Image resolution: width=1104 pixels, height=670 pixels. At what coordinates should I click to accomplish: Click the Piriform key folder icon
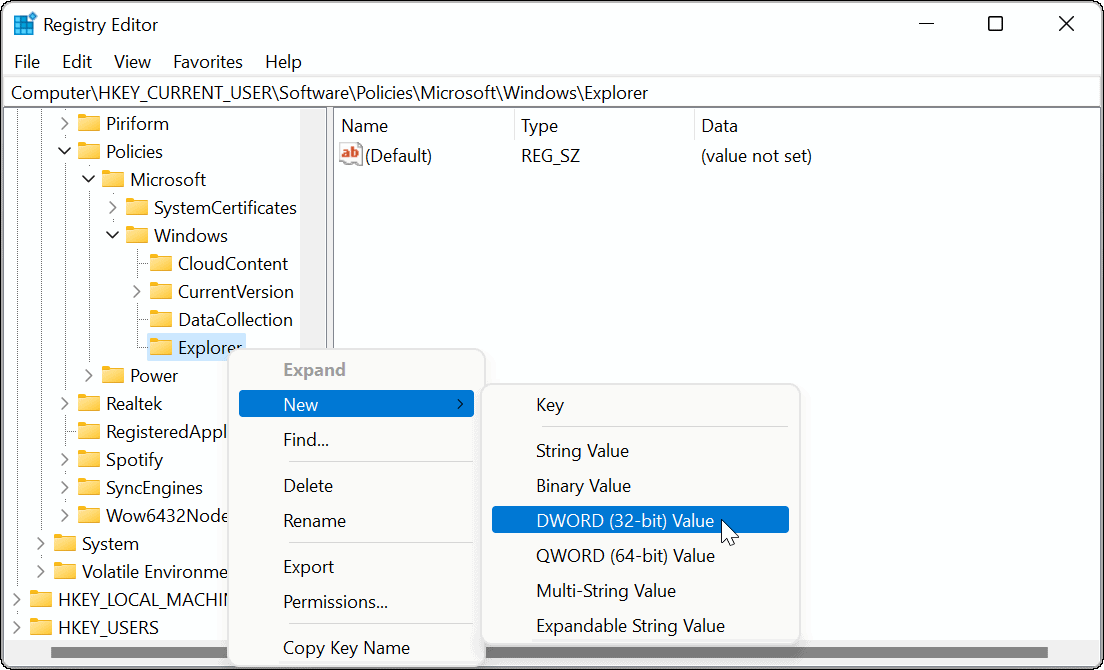coord(89,123)
